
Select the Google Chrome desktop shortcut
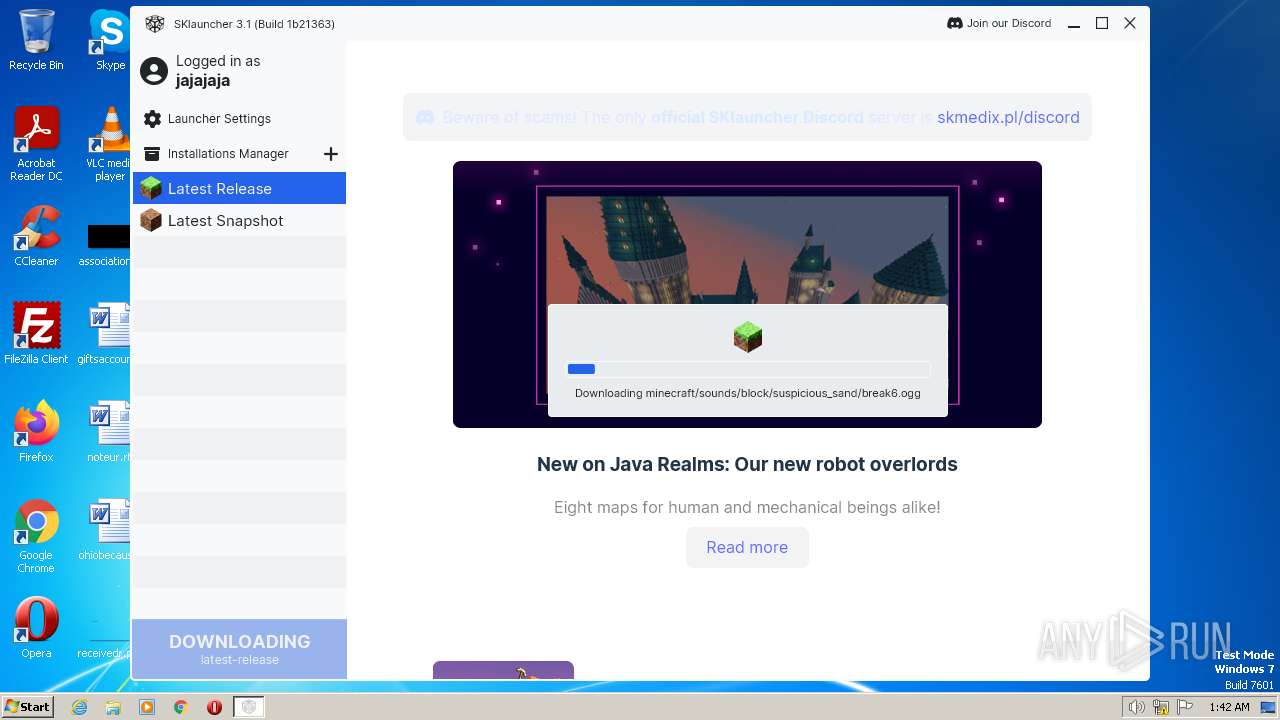point(36,536)
